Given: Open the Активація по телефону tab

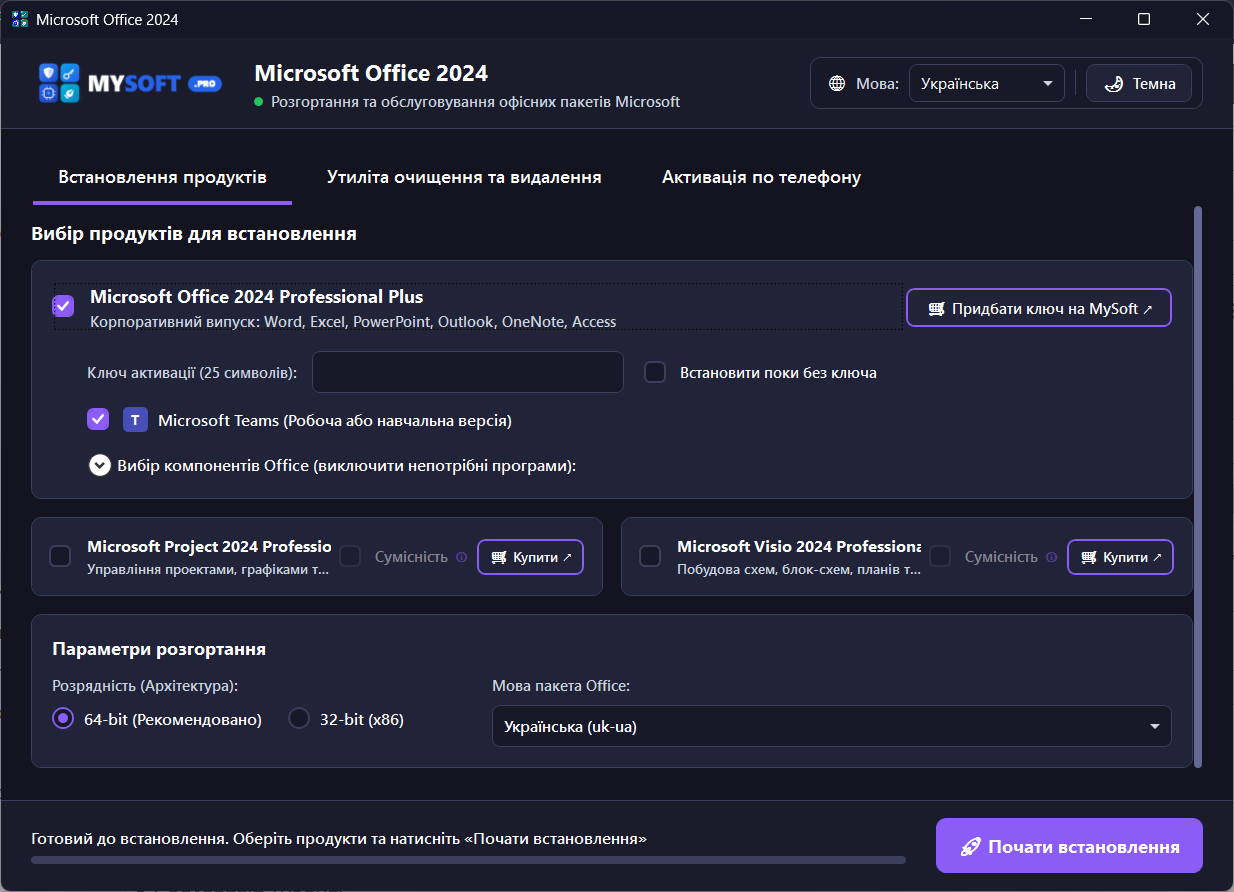Looking at the screenshot, I should [x=761, y=177].
